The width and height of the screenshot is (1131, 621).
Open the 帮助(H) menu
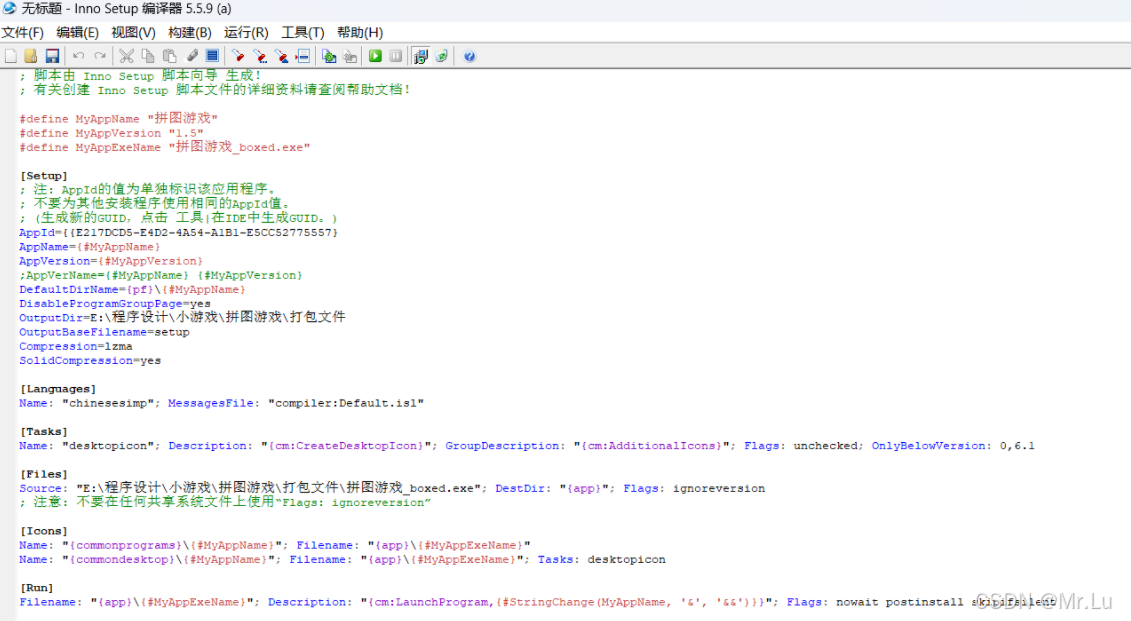click(x=360, y=32)
